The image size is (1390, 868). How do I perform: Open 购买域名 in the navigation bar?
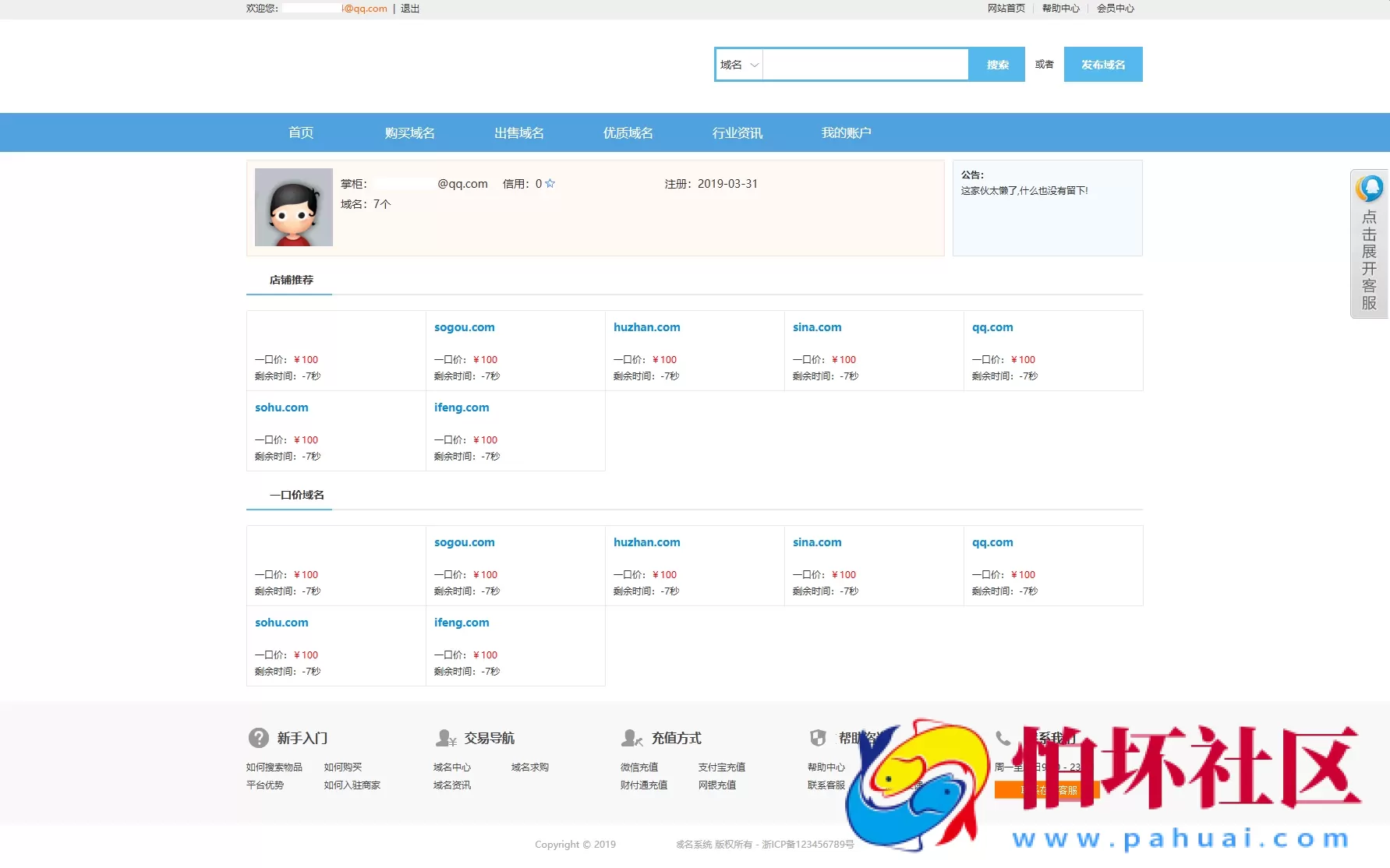coord(409,133)
